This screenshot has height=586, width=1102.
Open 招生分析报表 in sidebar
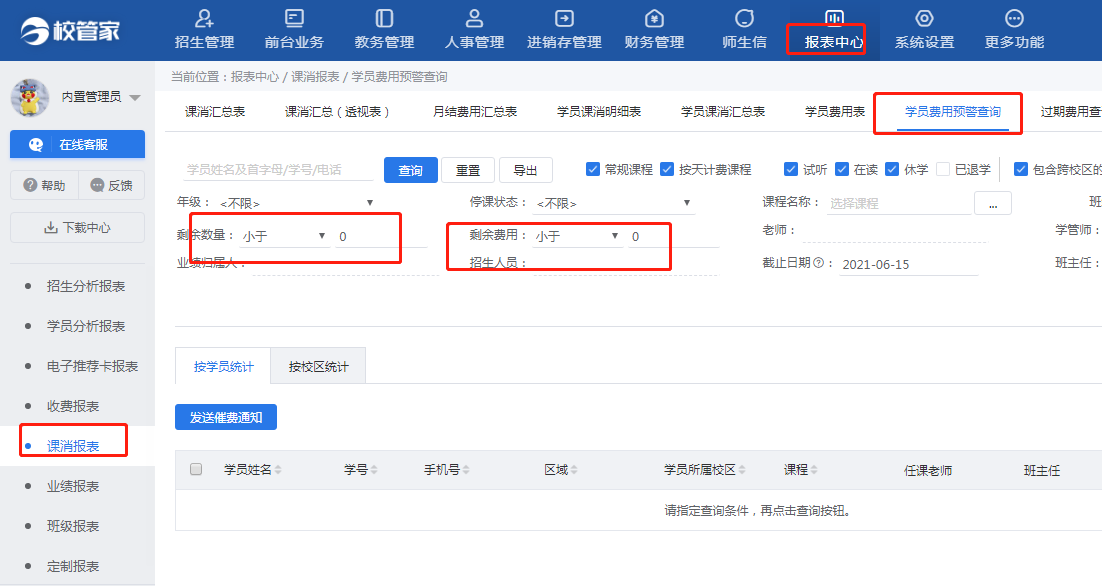pyautogui.click(x=86, y=286)
